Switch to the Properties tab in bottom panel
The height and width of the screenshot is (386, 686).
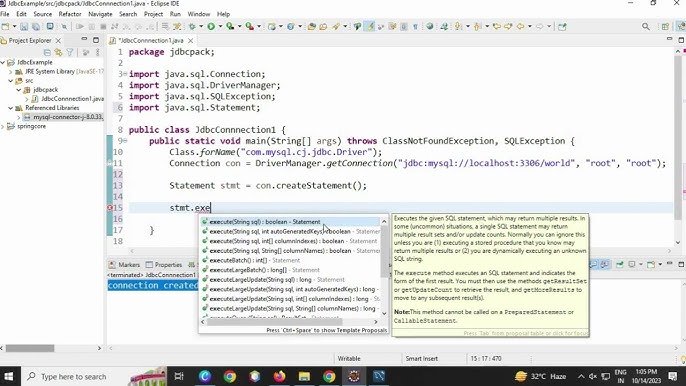tap(164, 265)
